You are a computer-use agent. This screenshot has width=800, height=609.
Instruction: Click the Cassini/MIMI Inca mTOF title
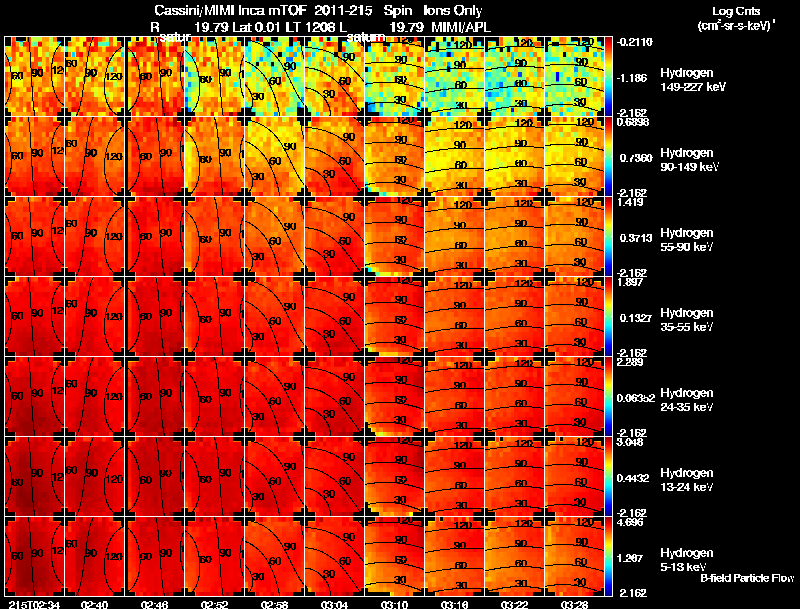(x=230, y=11)
